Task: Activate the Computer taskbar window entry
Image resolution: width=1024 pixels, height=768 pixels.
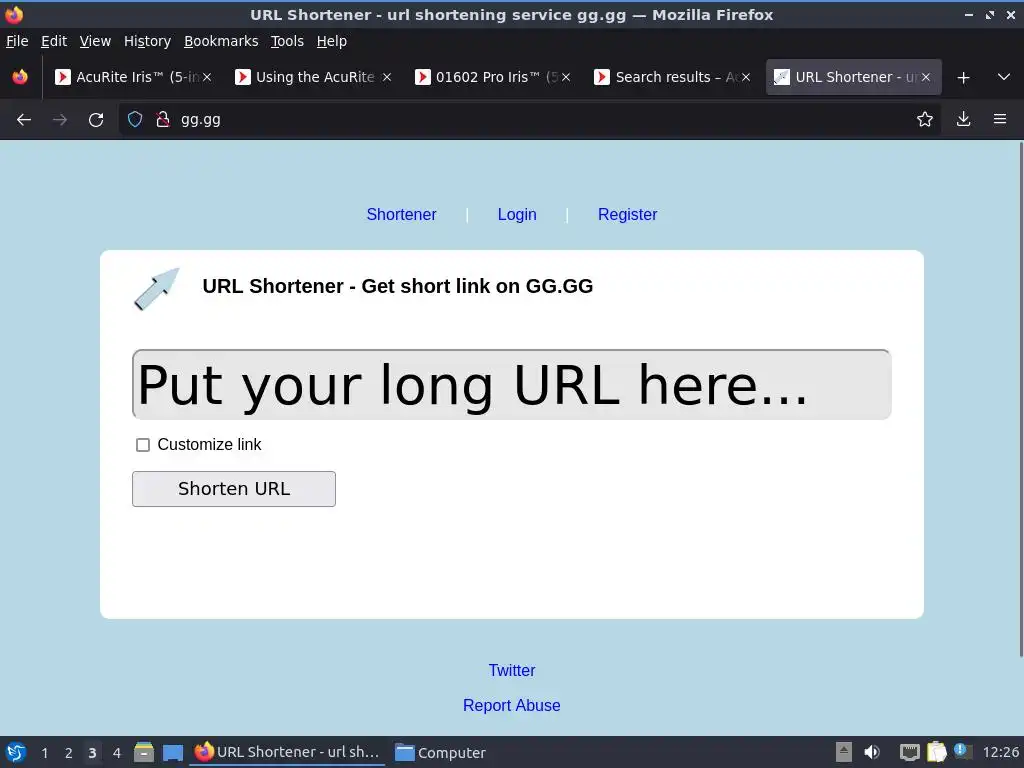Action: click(441, 752)
